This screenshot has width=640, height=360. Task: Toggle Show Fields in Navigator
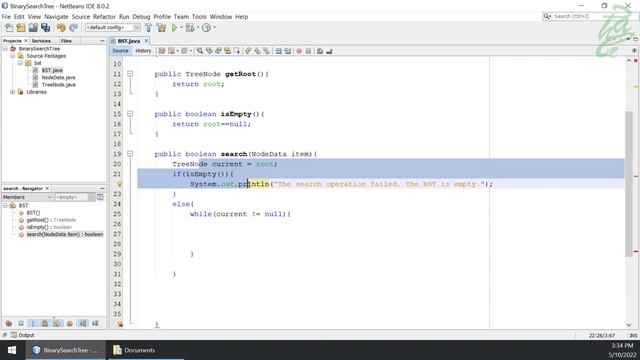click(x=21, y=323)
